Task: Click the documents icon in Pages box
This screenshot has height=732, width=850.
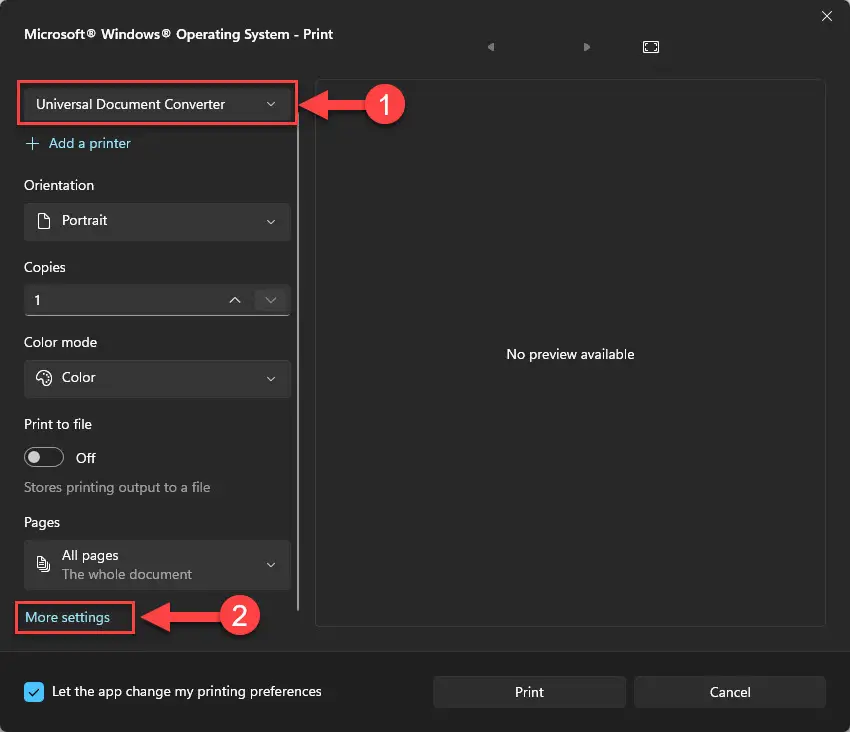Action: pos(43,564)
